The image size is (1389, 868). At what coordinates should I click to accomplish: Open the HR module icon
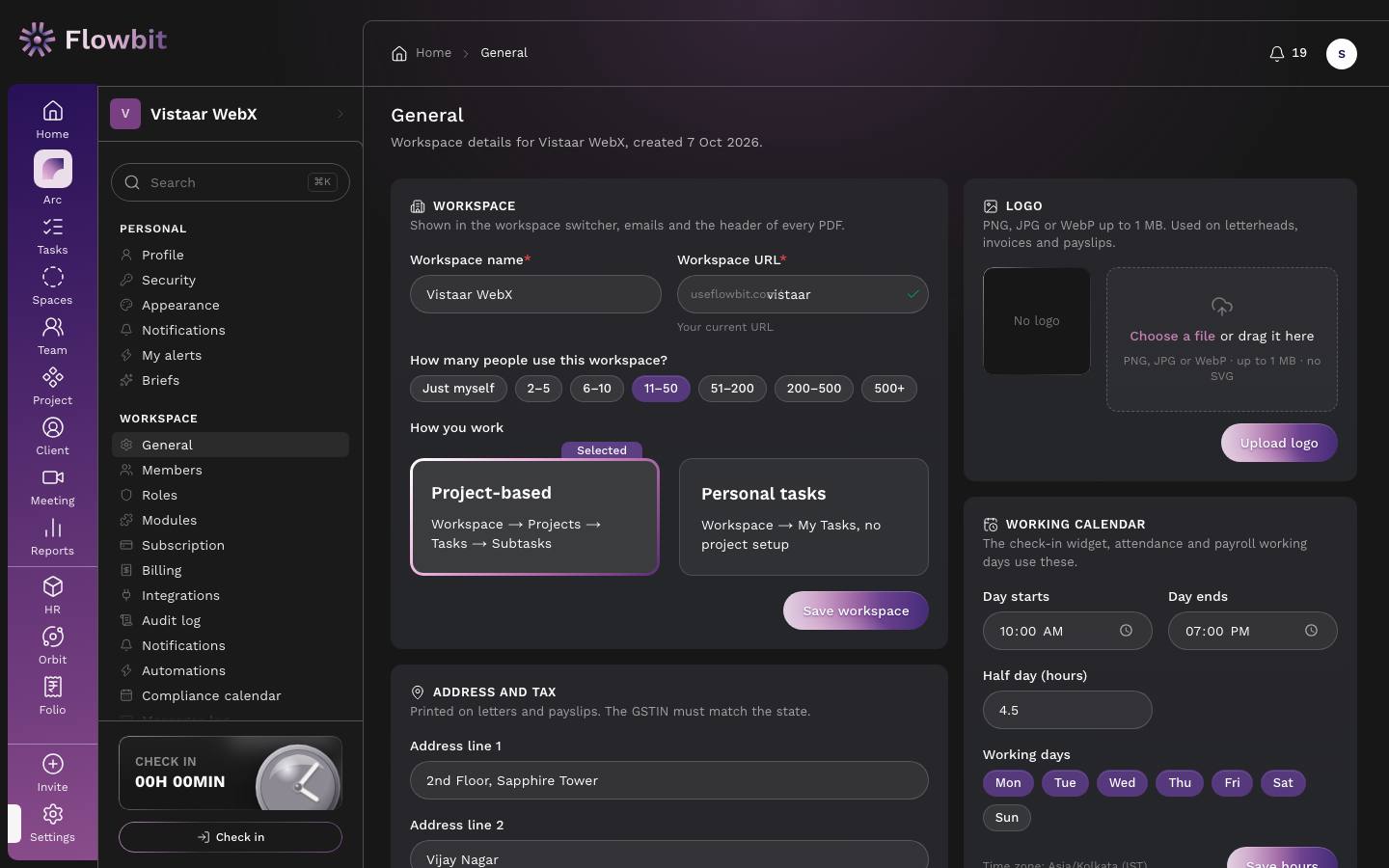click(53, 586)
